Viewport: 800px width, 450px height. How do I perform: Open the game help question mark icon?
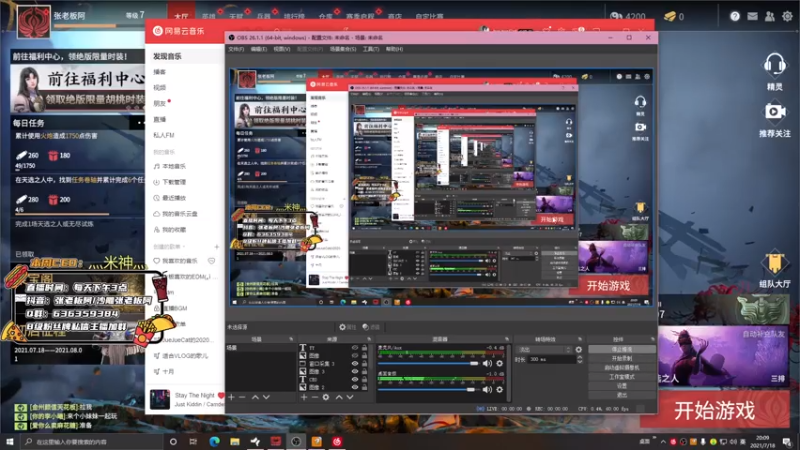735,16
